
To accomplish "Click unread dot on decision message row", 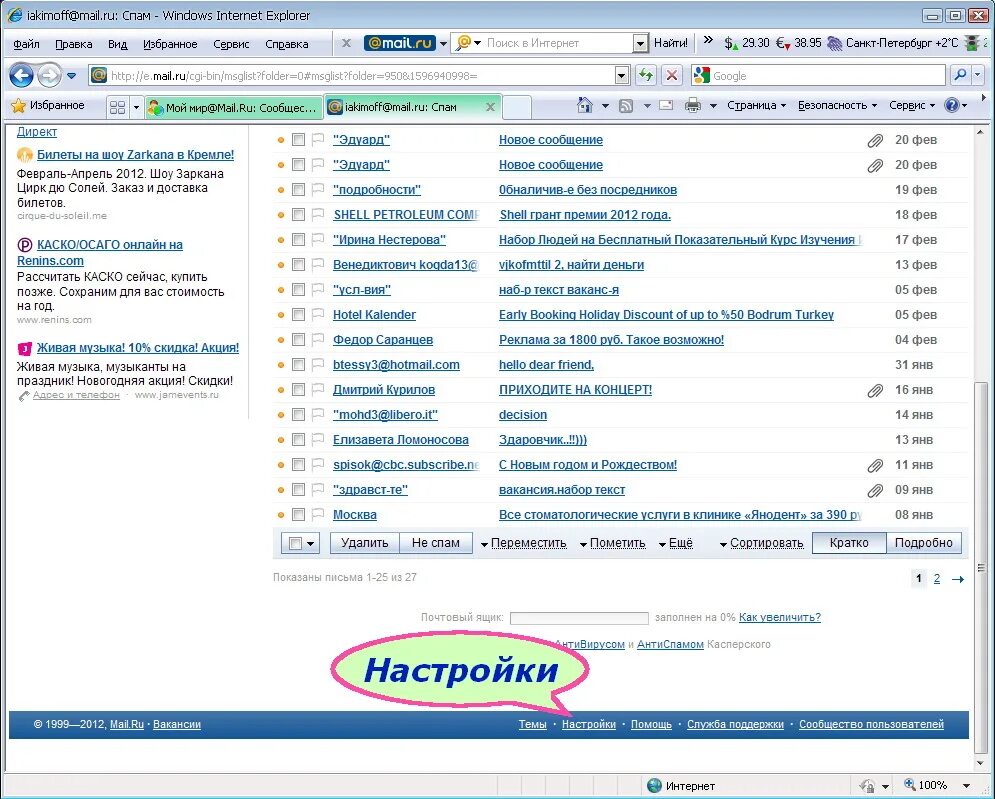I will 280,415.
